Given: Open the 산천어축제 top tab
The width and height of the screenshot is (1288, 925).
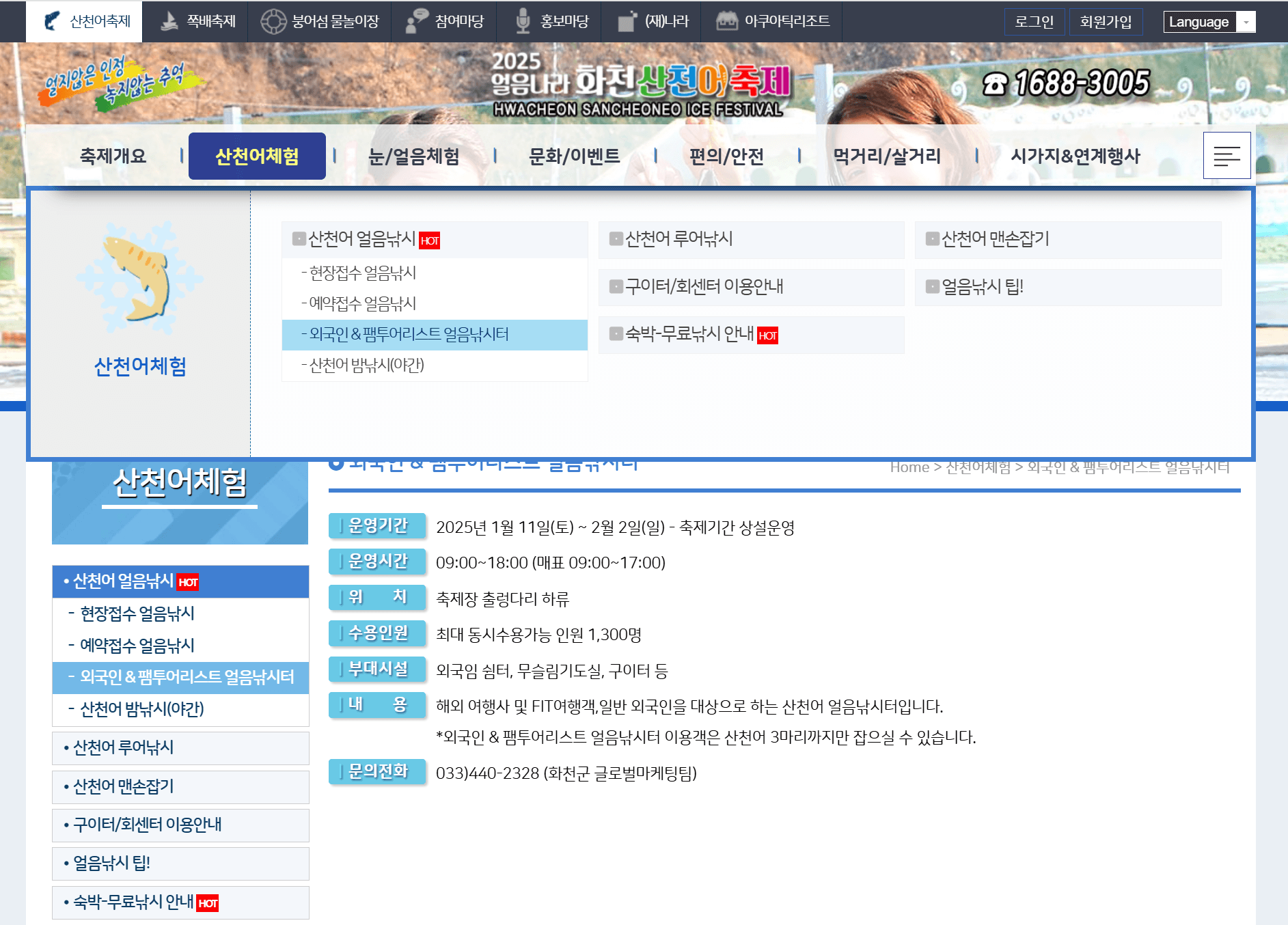Looking at the screenshot, I should 84,21.
